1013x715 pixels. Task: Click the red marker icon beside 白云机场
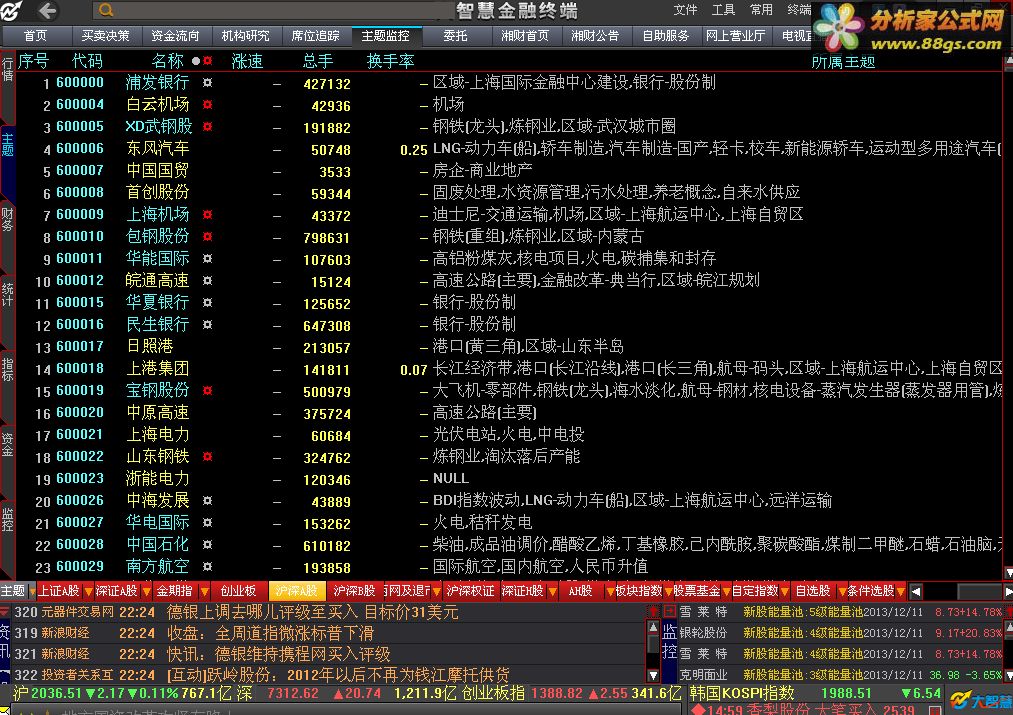[x=207, y=105]
